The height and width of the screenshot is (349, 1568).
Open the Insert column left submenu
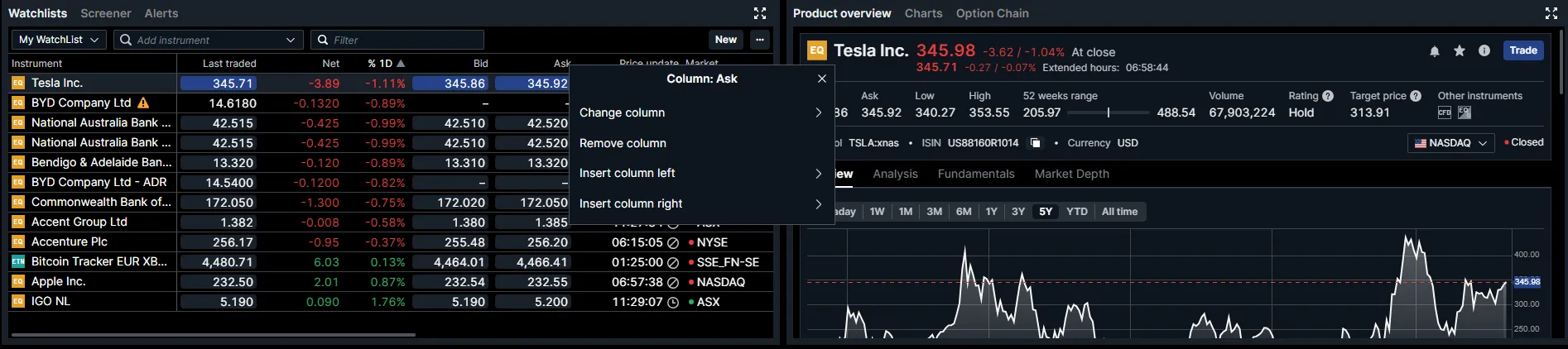click(x=701, y=173)
